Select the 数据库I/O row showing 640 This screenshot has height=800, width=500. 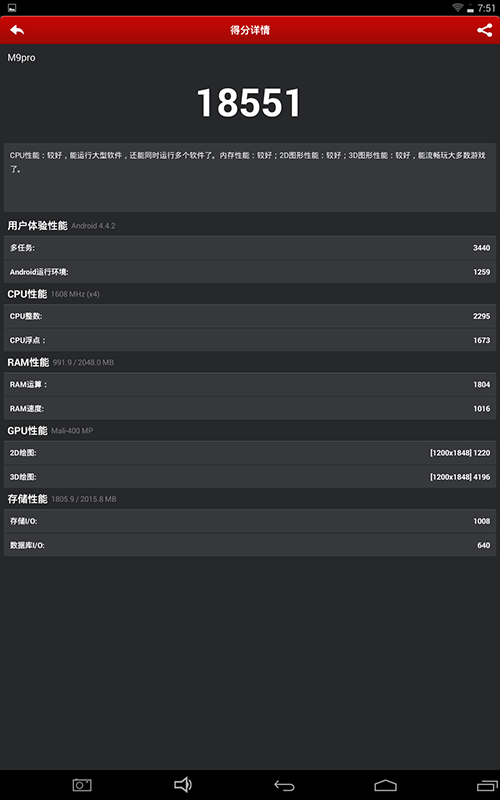point(250,545)
